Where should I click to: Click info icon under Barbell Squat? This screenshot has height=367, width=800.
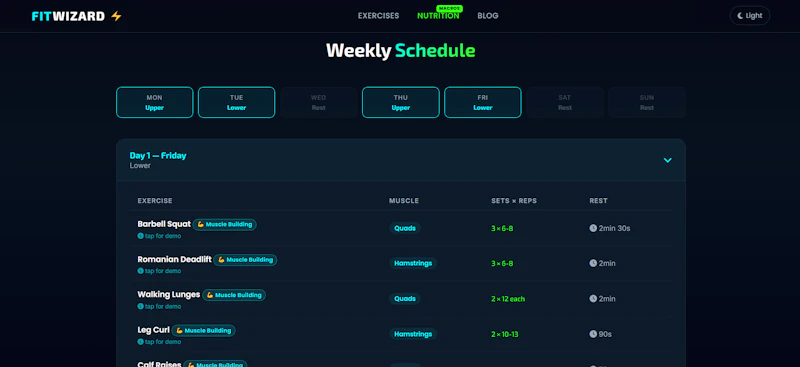click(140, 236)
